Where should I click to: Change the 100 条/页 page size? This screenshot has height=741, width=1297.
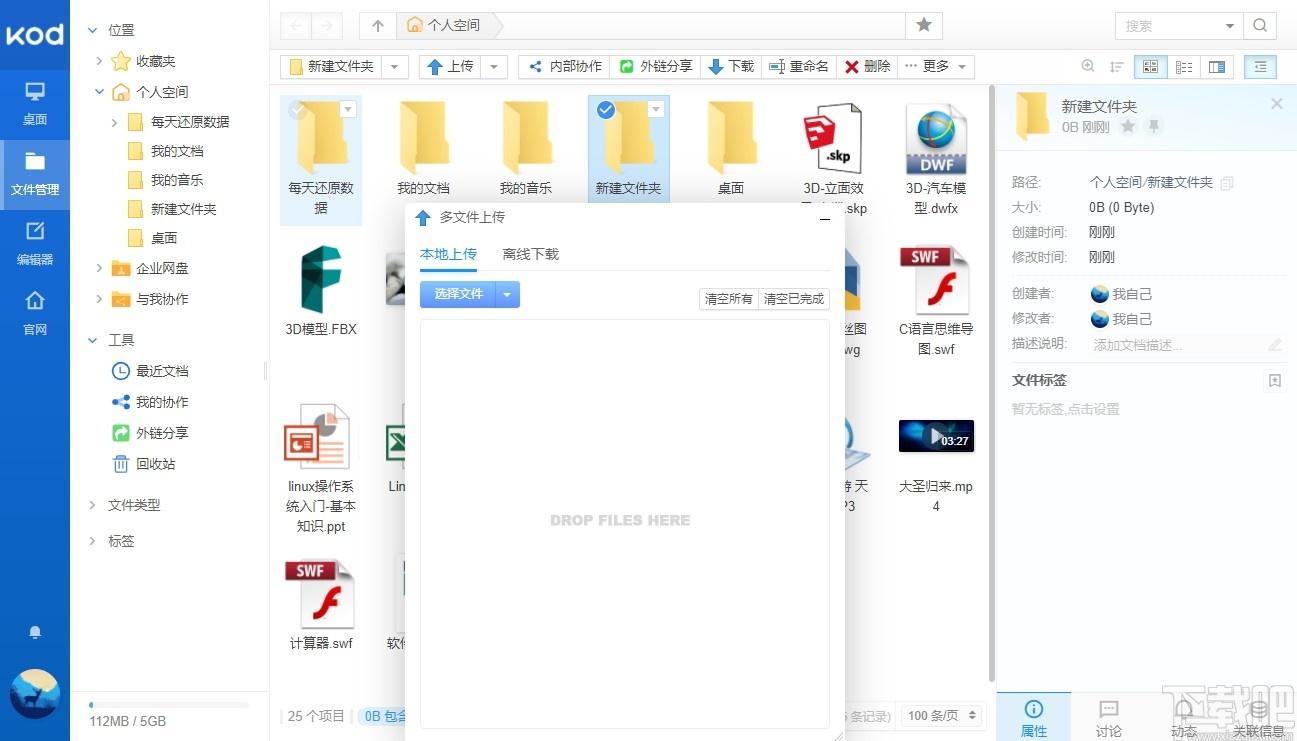pyautogui.click(x=942, y=716)
